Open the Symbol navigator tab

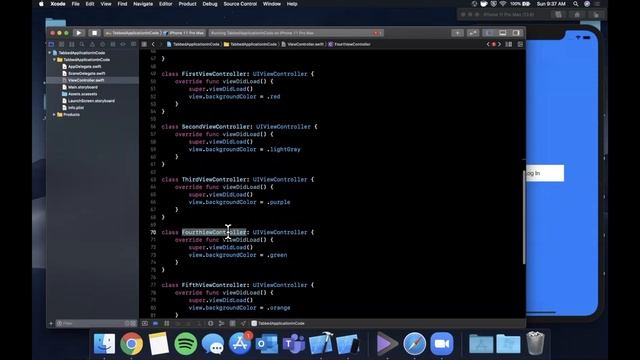pos(72,44)
